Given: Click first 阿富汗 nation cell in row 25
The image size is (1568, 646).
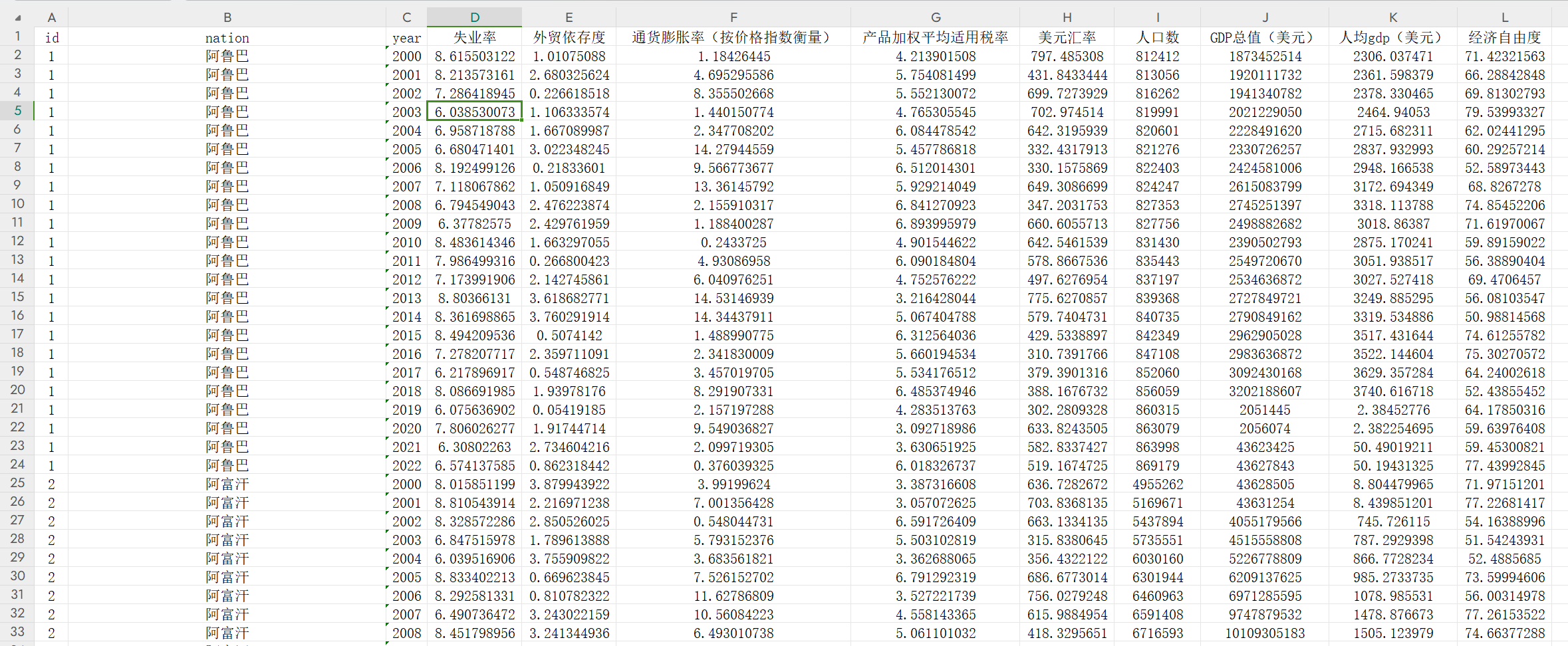Looking at the screenshot, I should click(x=227, y=484).
